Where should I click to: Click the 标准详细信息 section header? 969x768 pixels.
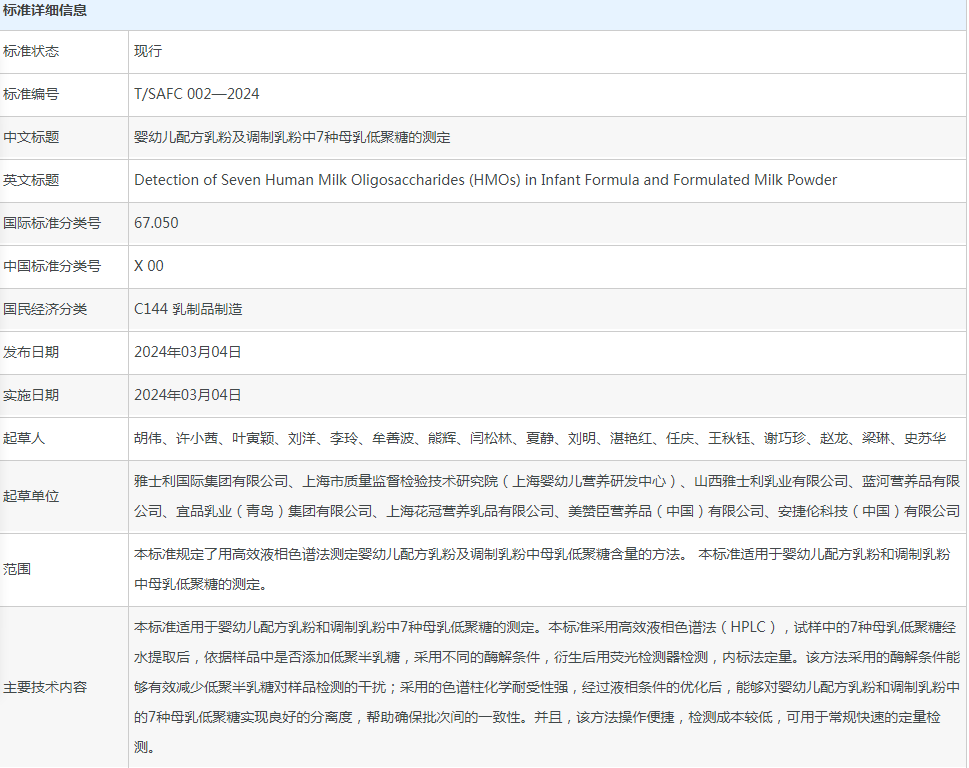pos(45,11)
